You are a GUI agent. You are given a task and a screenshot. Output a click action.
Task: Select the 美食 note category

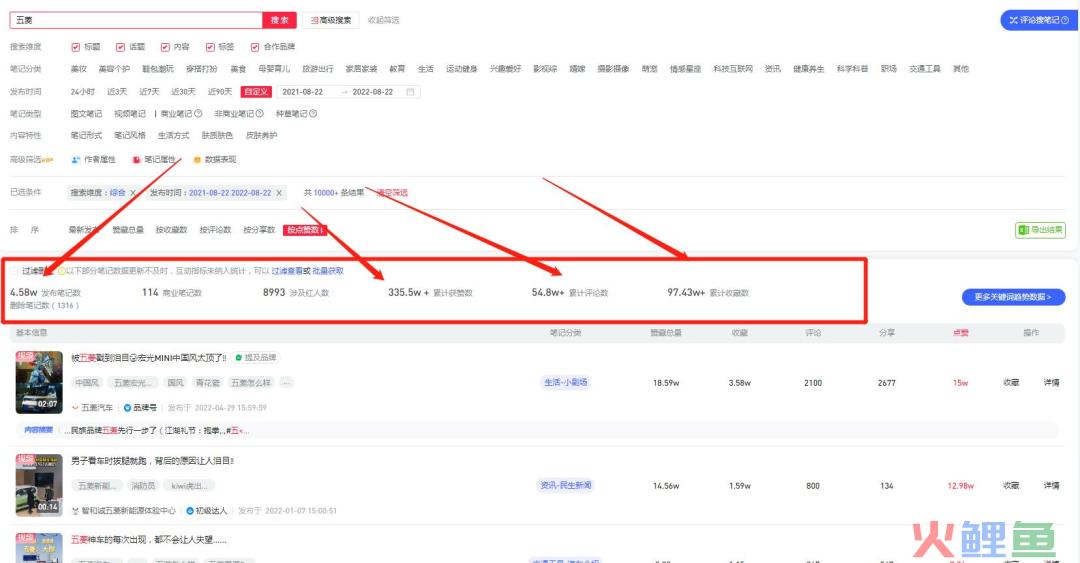coord(238,69)
